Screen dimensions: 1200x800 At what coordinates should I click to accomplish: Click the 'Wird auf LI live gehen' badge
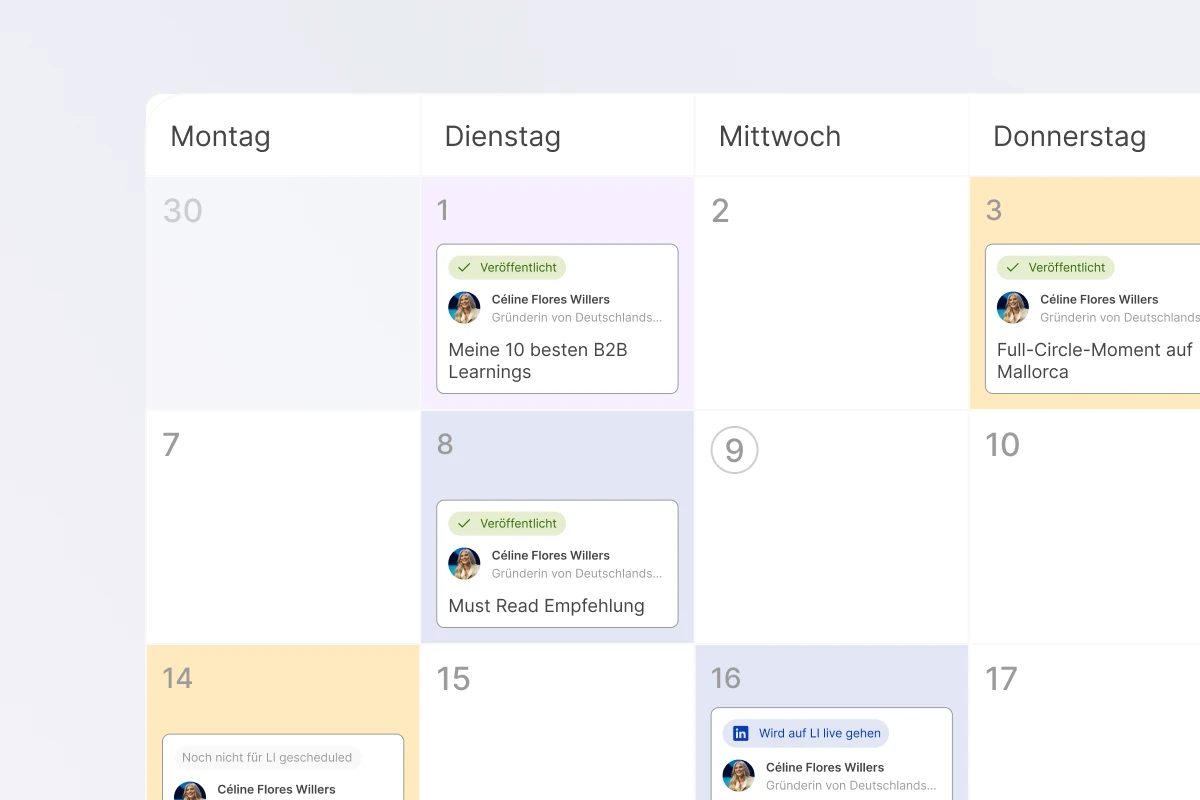pos(806,733)
